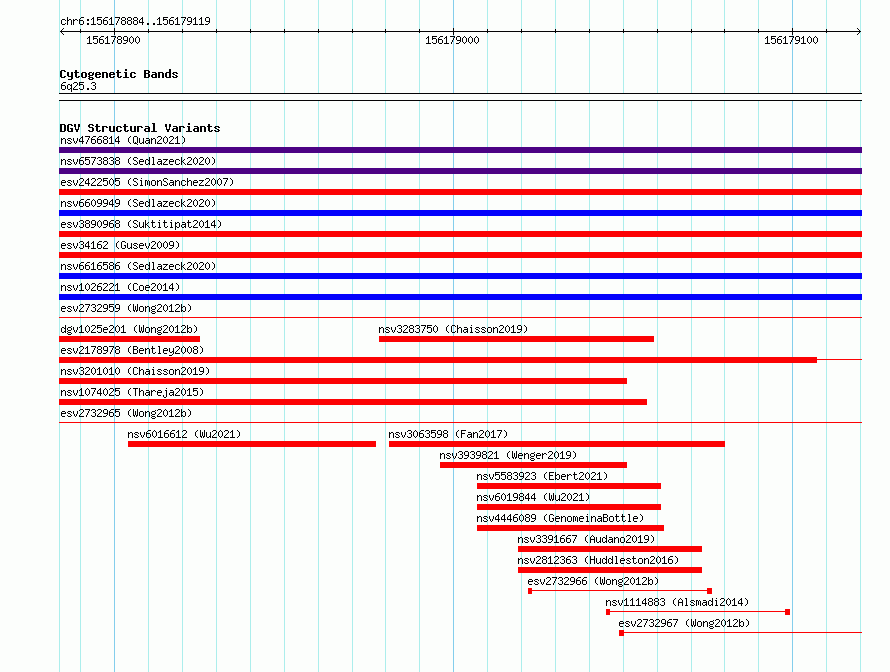Open nsv2812363 (Huddleston2016) label
The width and height of the screenshot is (890, 672).
[598, 560]
